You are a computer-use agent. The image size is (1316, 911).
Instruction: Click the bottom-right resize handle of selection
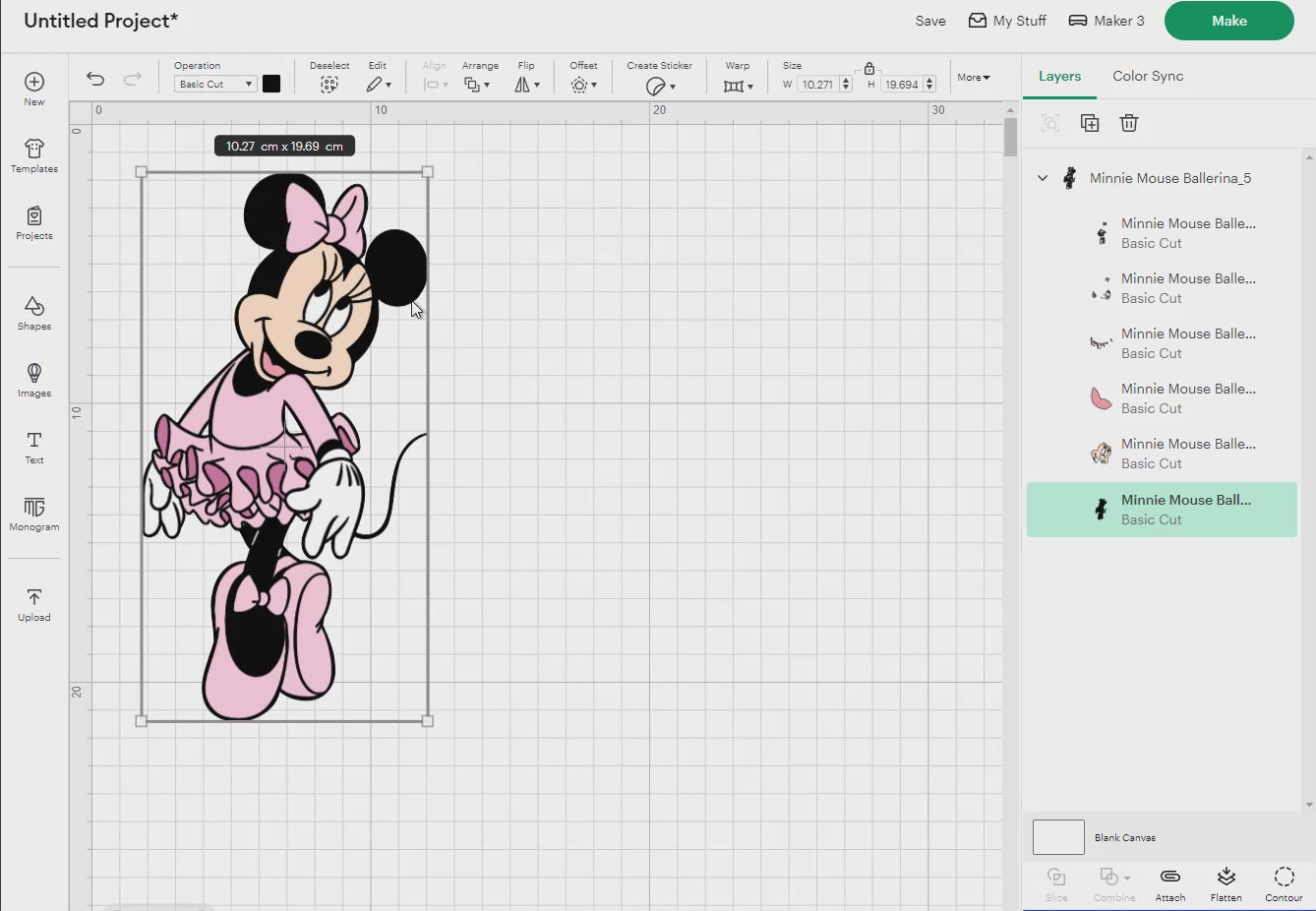[428, 721]
